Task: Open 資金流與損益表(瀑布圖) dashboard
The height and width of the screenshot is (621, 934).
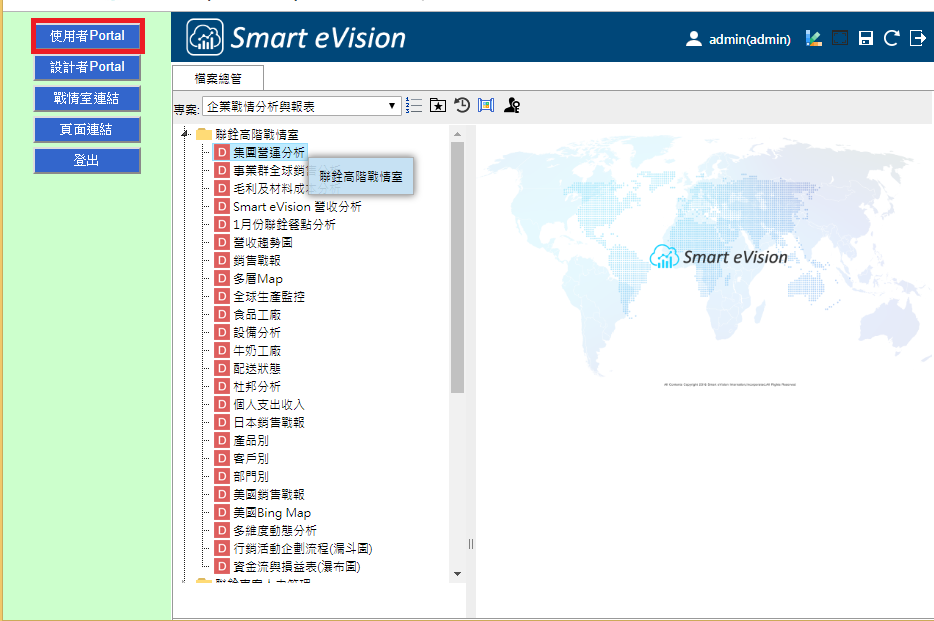Action: [297, 566]
